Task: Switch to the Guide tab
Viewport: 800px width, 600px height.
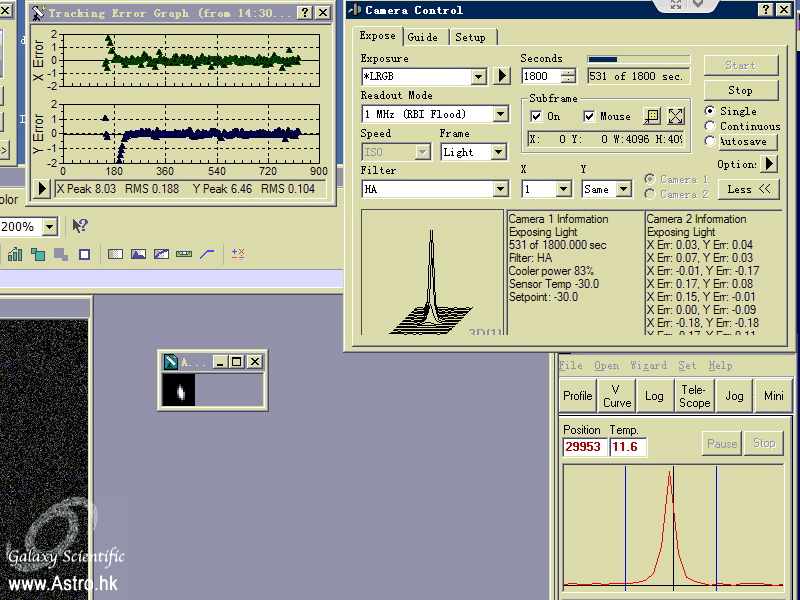Action: (x=422, y=37)
